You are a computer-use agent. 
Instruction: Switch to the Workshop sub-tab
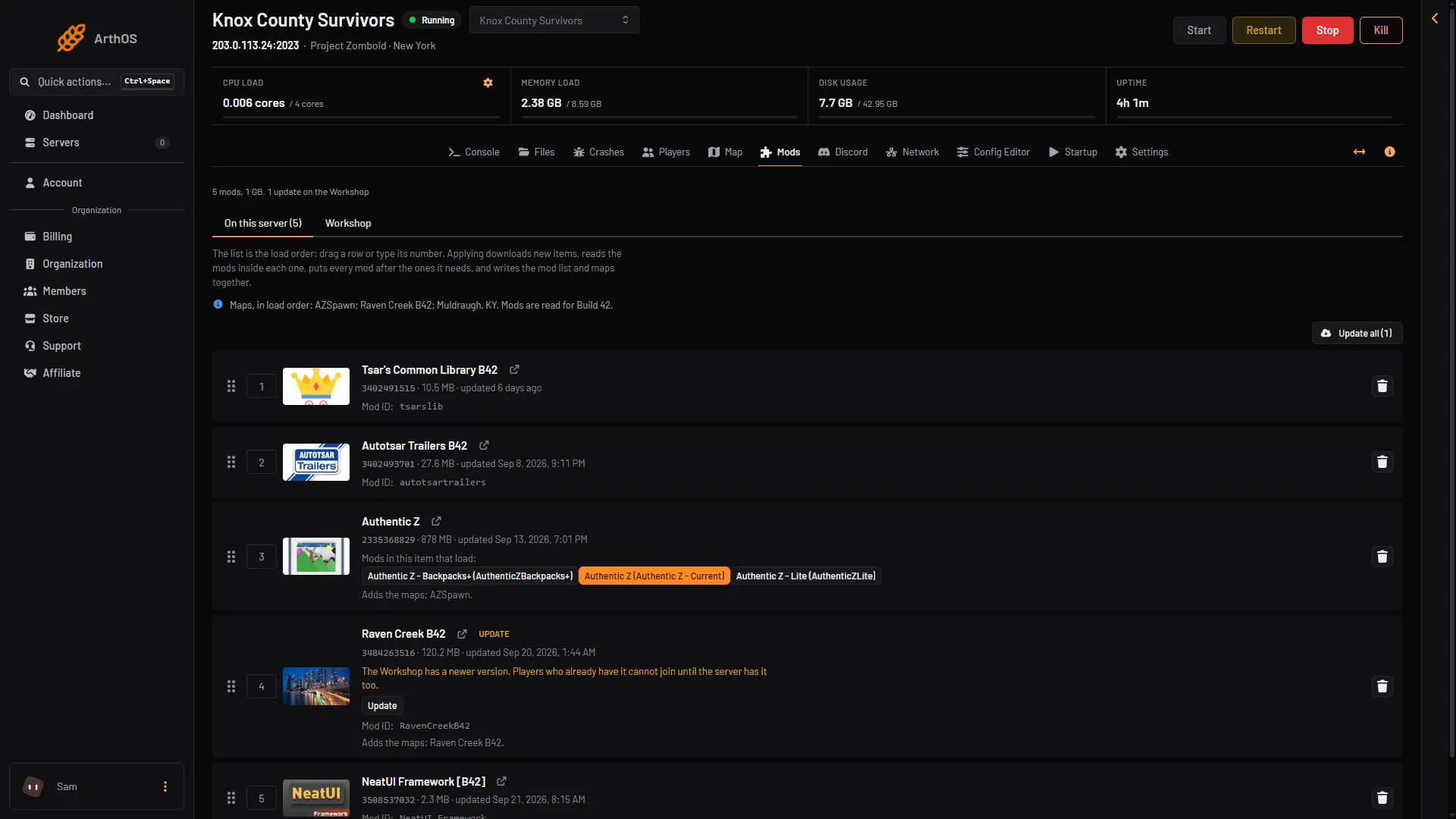[x=348, y=224]
